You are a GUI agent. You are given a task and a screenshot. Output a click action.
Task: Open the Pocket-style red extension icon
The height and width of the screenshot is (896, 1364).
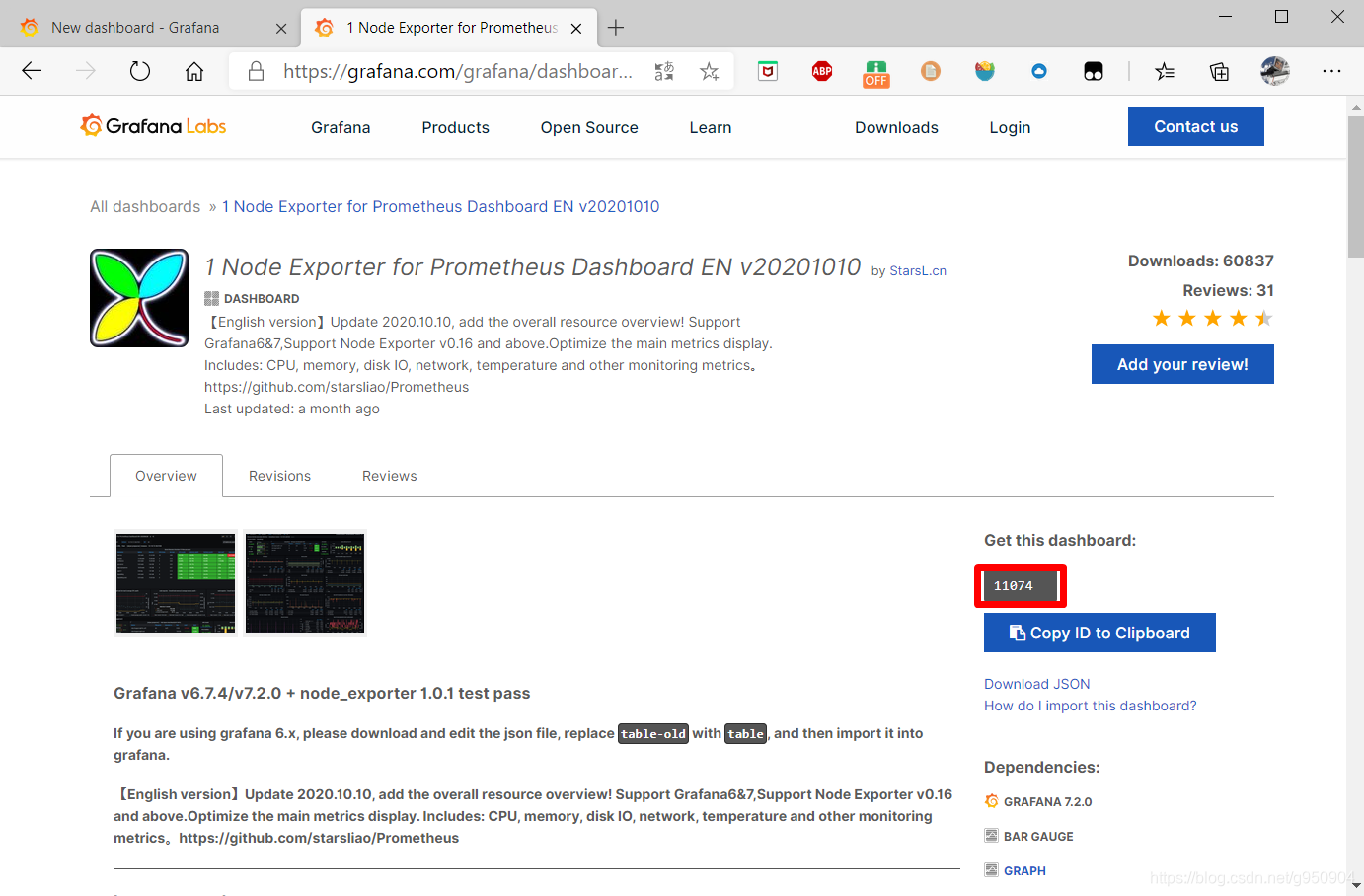(768, 71)
